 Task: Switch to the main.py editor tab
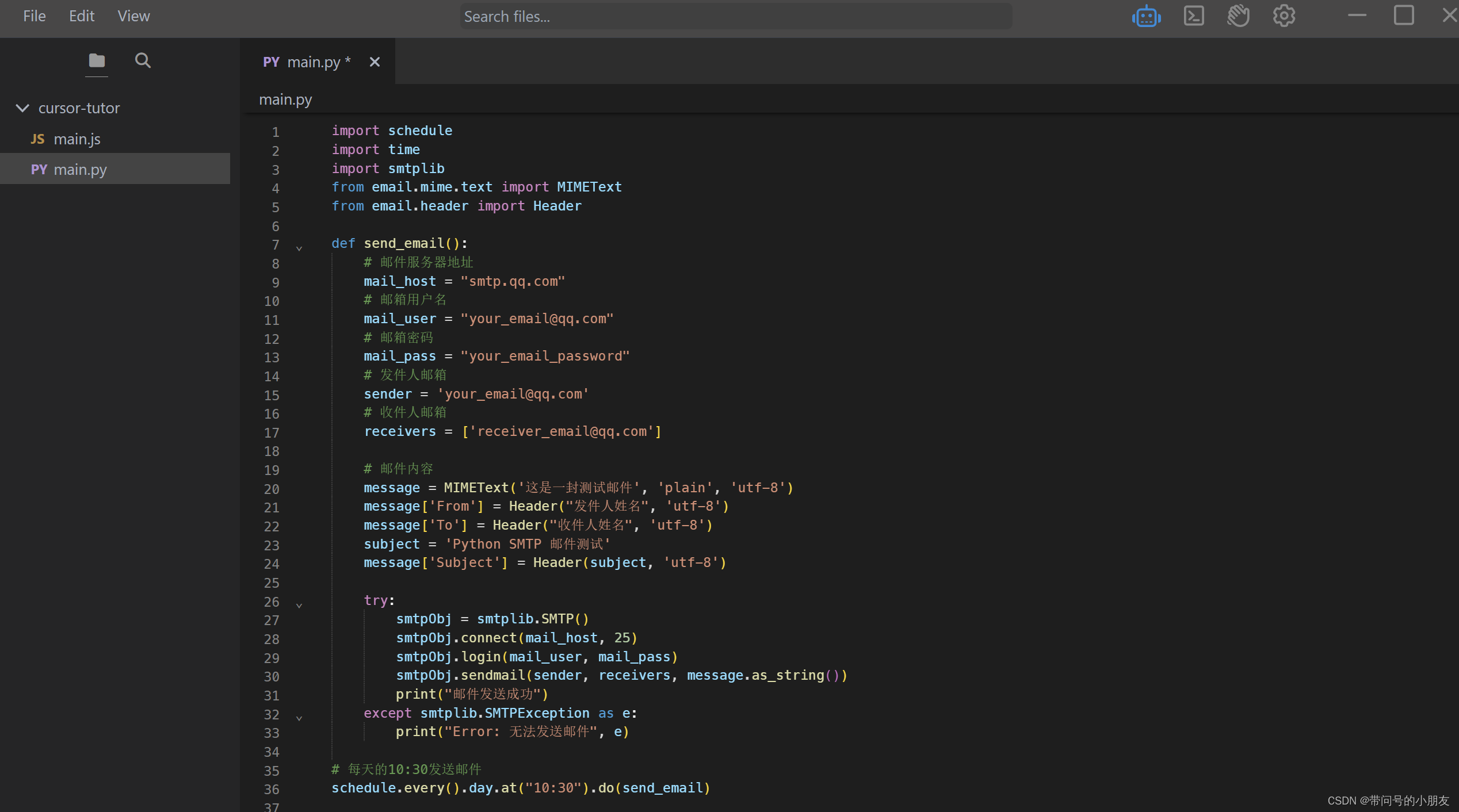coord(318,62)
